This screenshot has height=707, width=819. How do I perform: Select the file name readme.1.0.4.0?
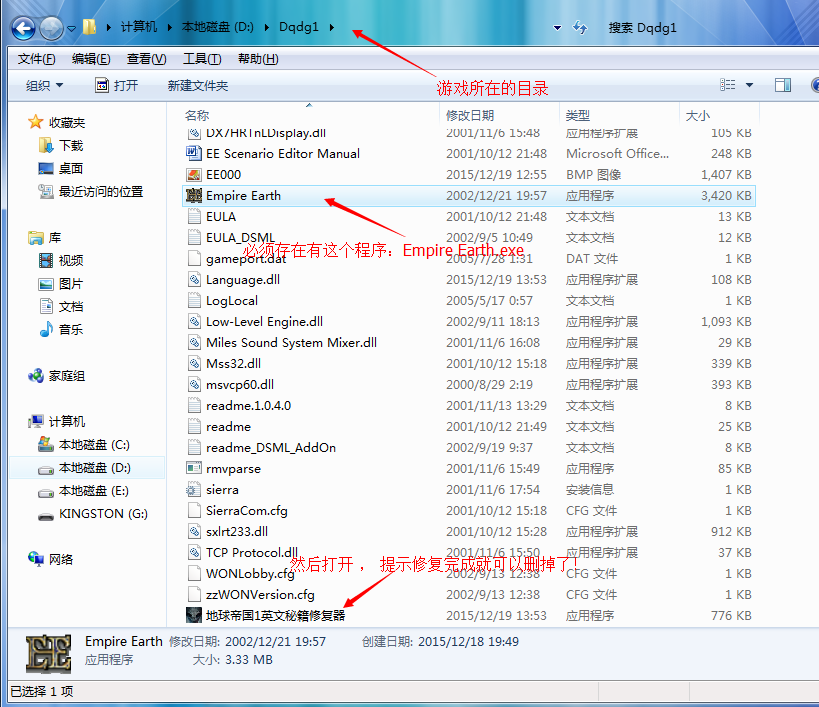click(x=249, y=406)
